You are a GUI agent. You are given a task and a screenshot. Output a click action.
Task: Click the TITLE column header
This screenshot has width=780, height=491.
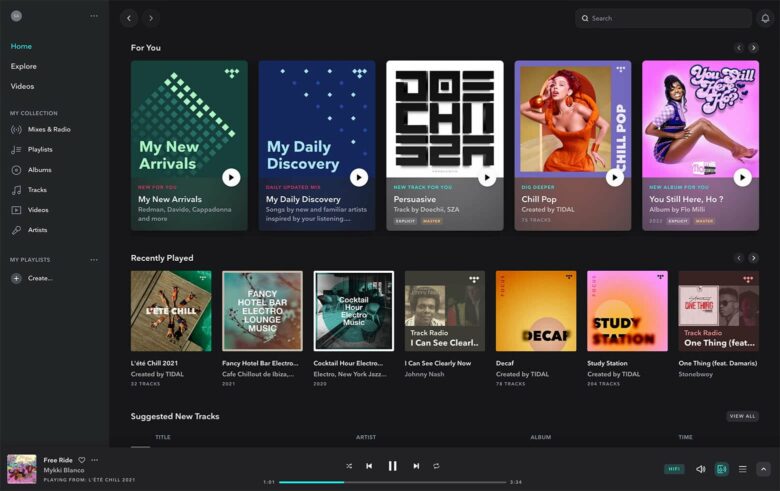tap(163, 437)
